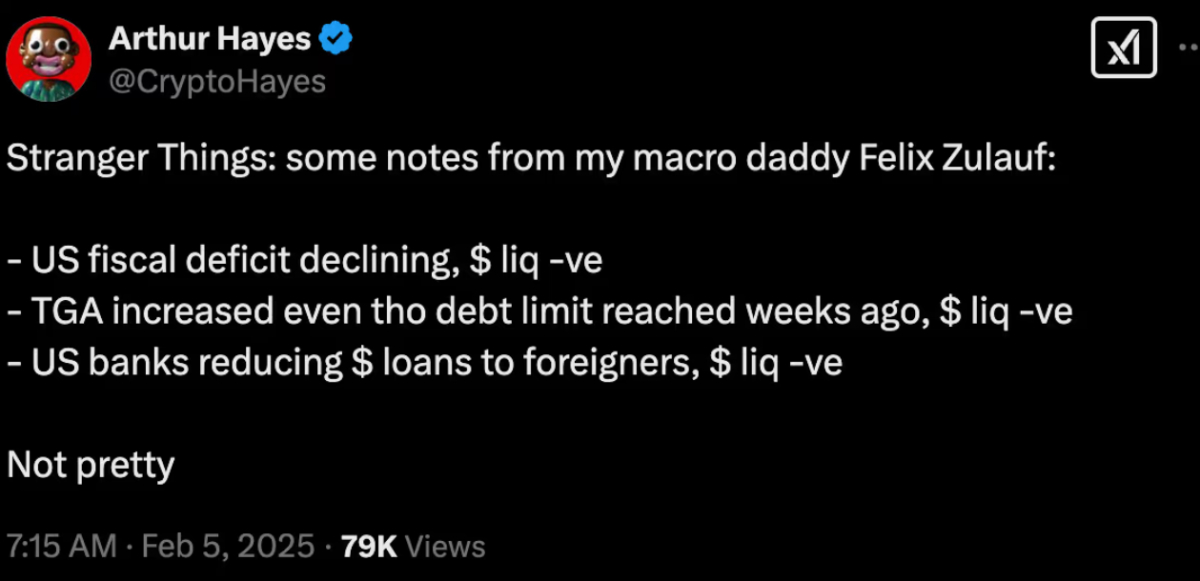Click the Arthur Hayes display name

[x=209, y=40]
